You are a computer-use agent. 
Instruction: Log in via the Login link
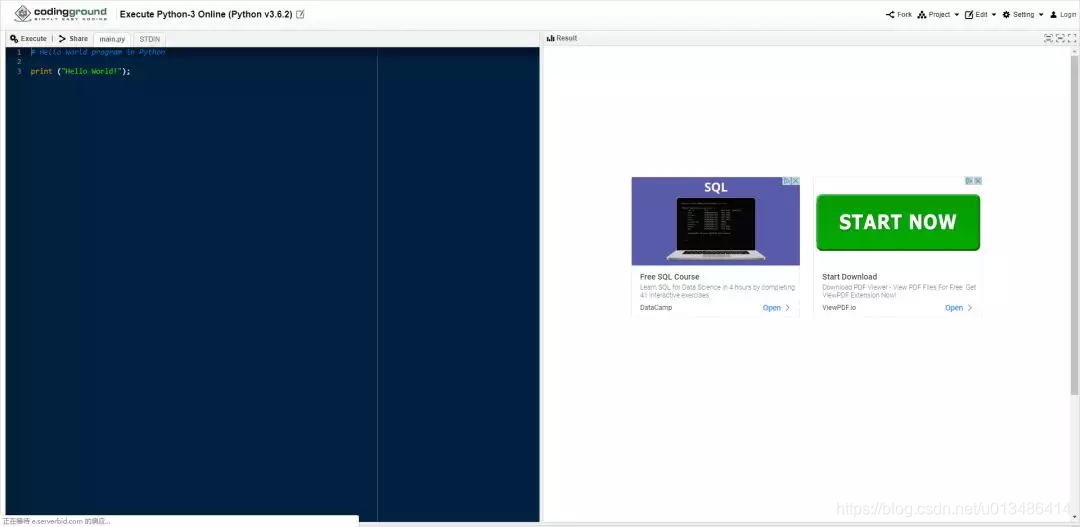tap(1062, 14)
